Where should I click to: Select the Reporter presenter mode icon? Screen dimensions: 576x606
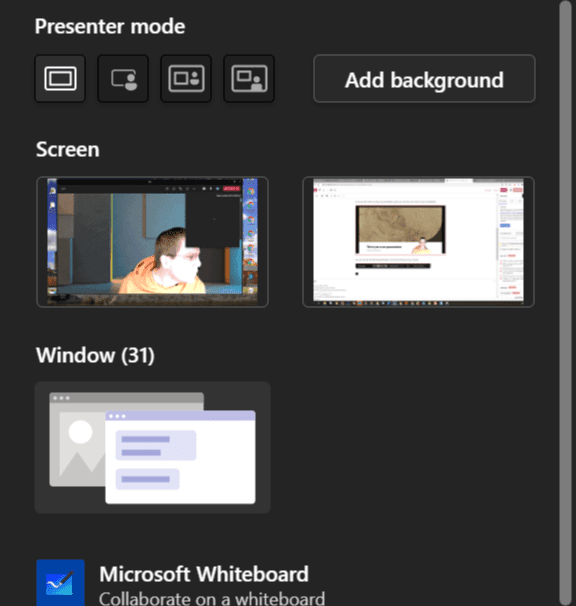point(249,78)
